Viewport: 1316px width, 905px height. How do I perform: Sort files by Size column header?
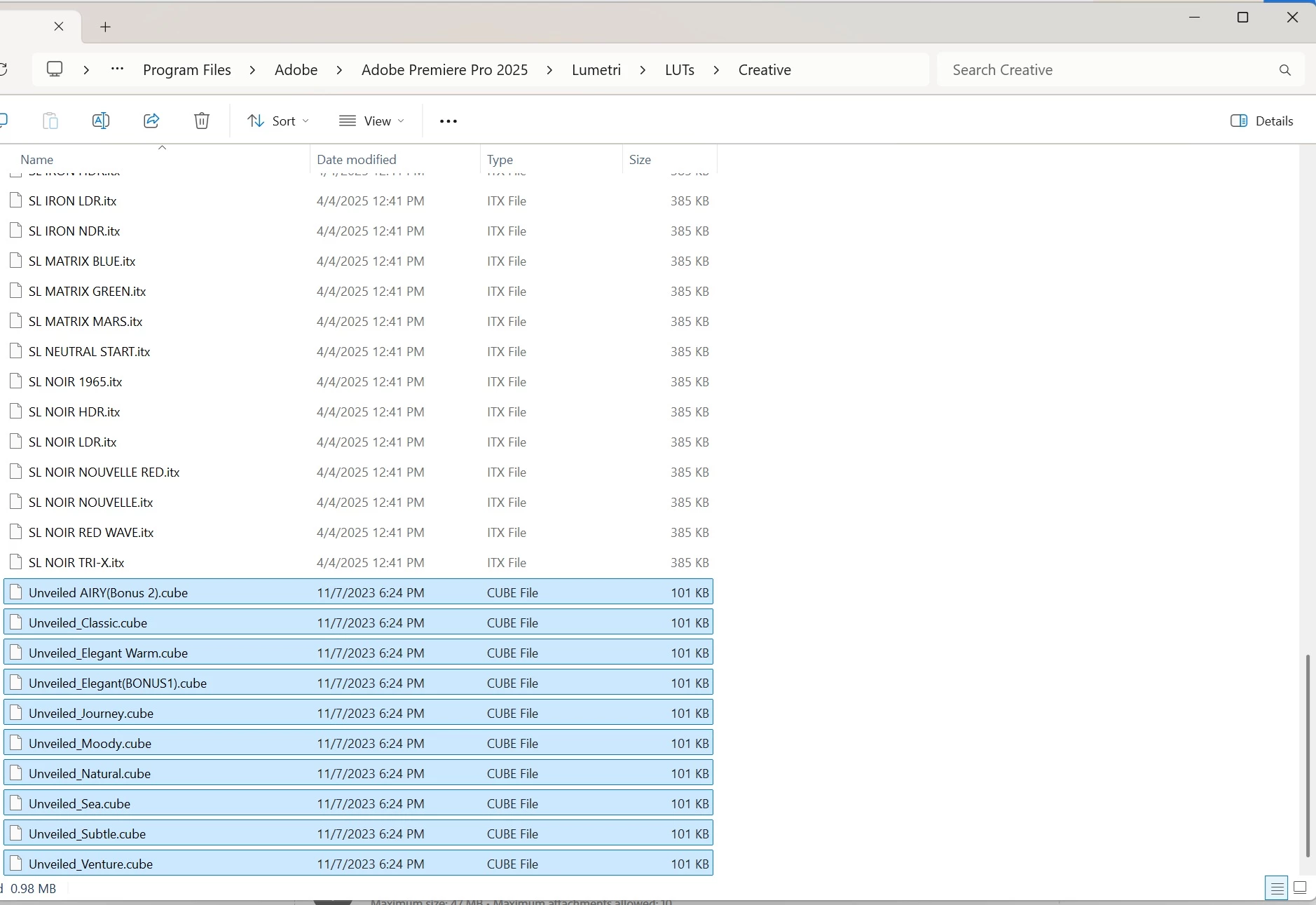(670, 159)
